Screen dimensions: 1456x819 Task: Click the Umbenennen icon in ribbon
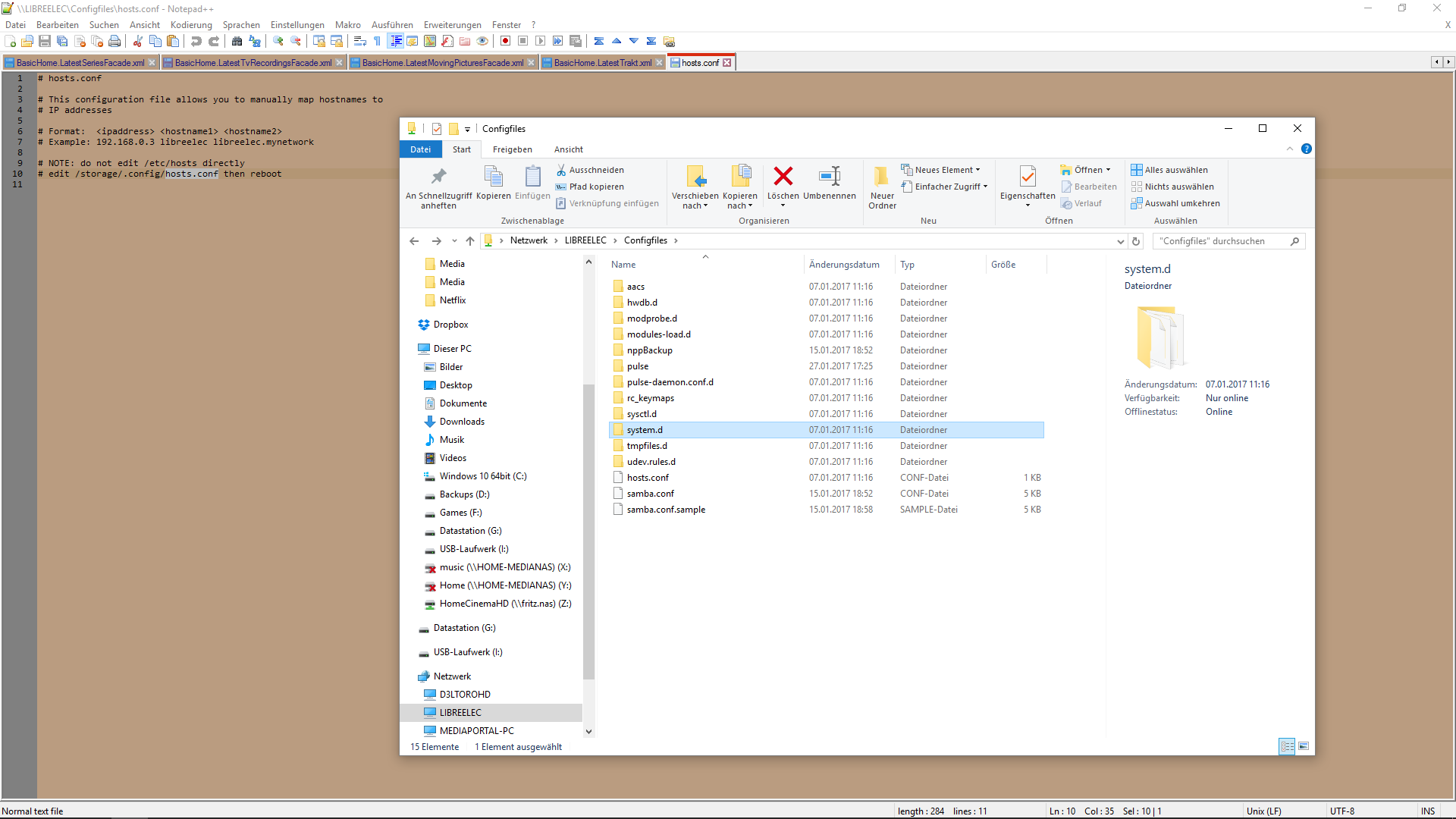point(830,177)
